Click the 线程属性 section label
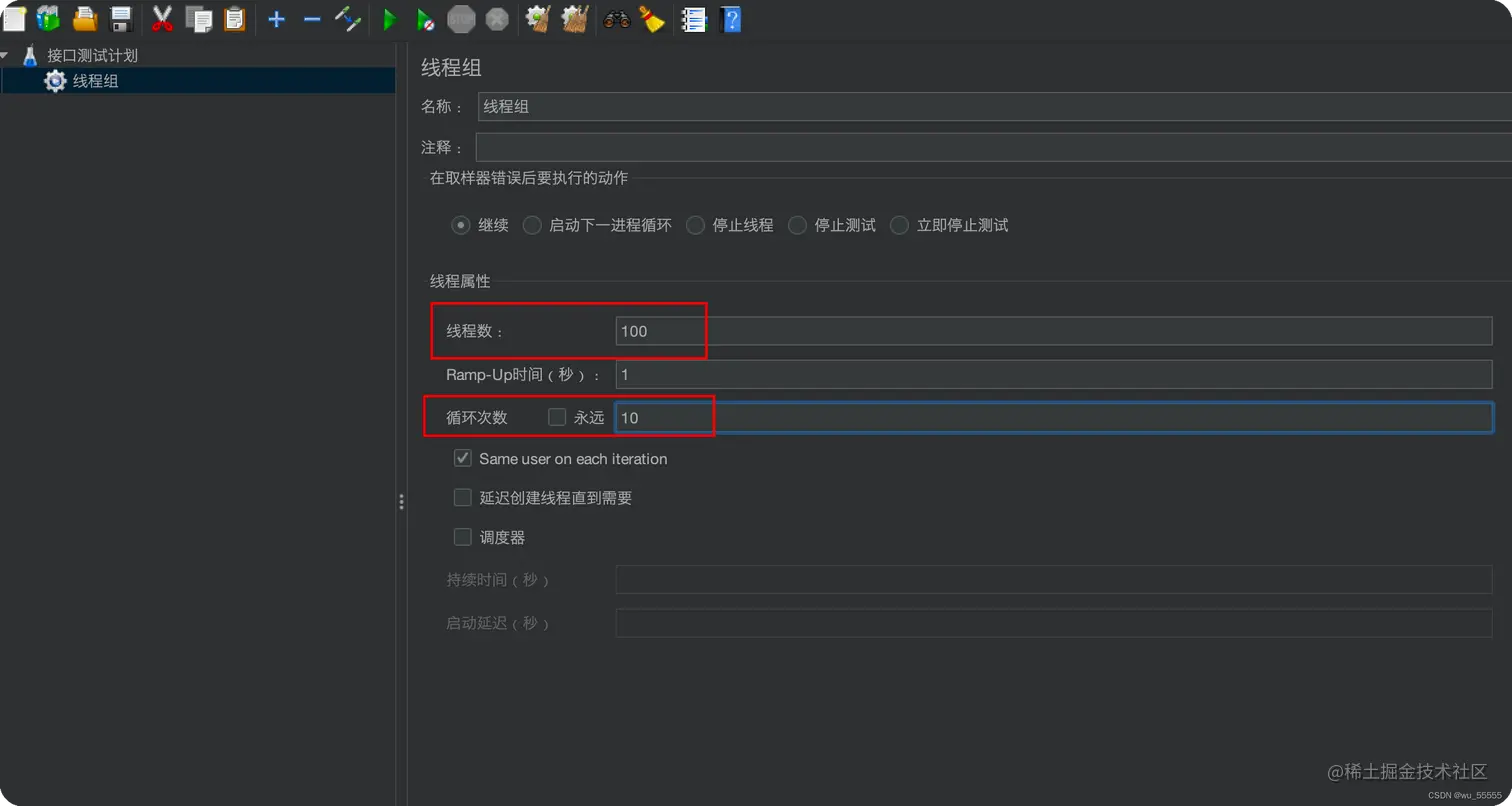The image size is (1512, 806). click(x=460, y=282)
